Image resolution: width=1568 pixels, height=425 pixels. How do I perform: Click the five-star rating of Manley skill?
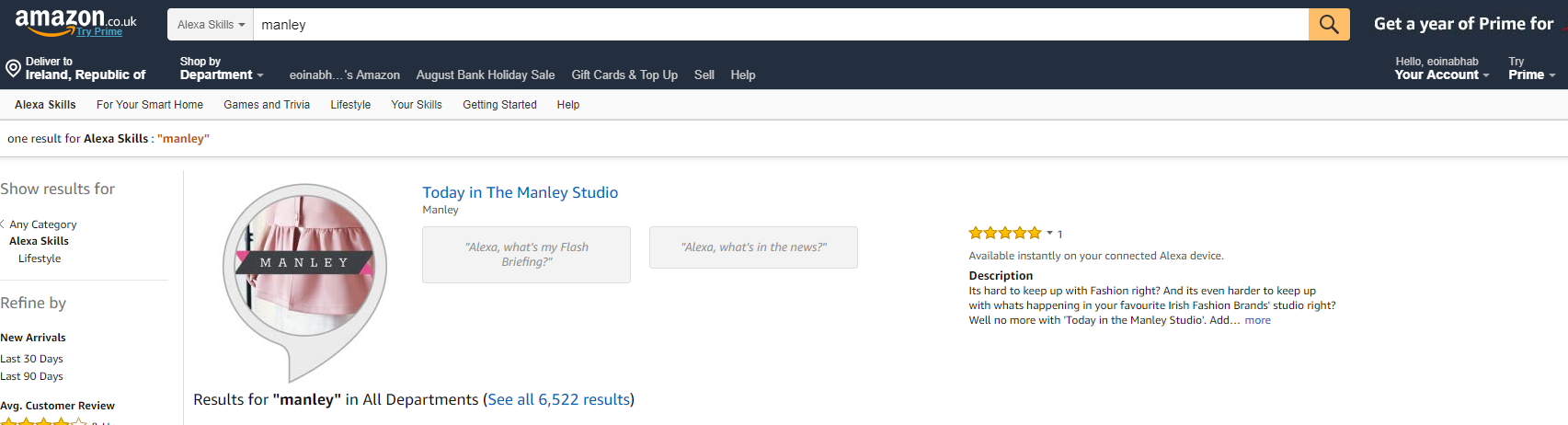point(1004,234)
